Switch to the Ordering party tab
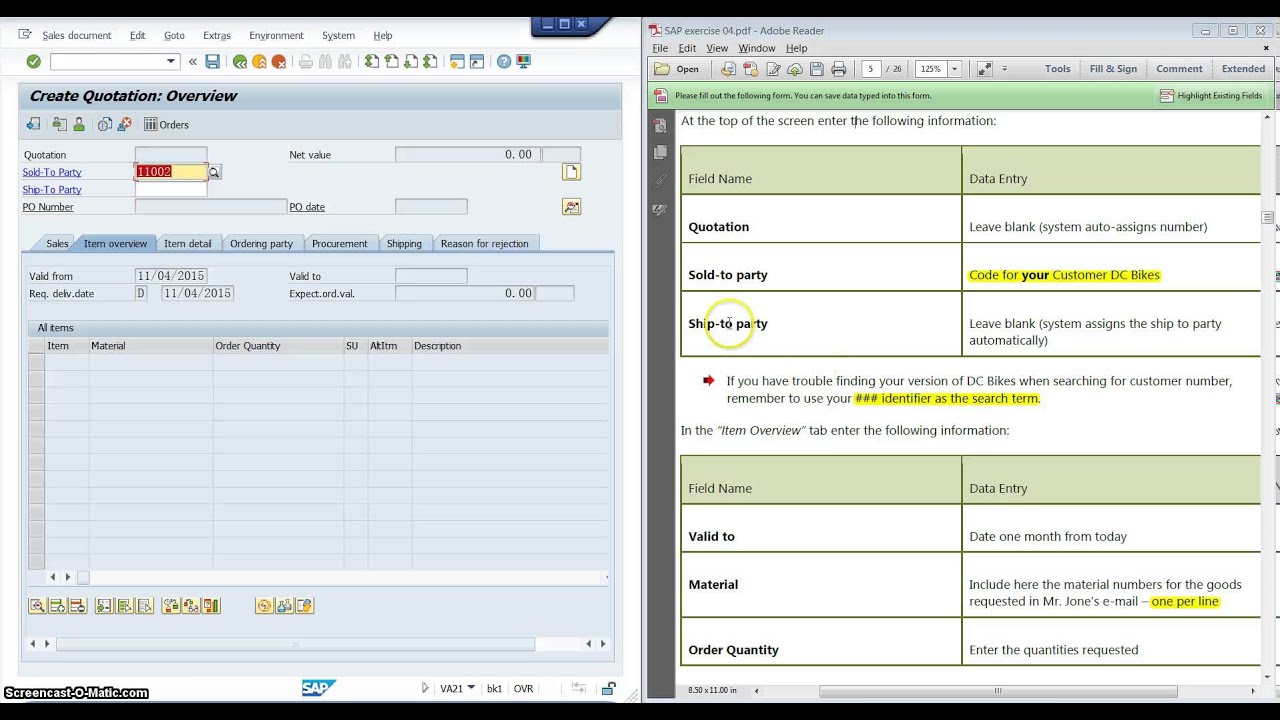 pyautogui.click(x=261, y=244)
